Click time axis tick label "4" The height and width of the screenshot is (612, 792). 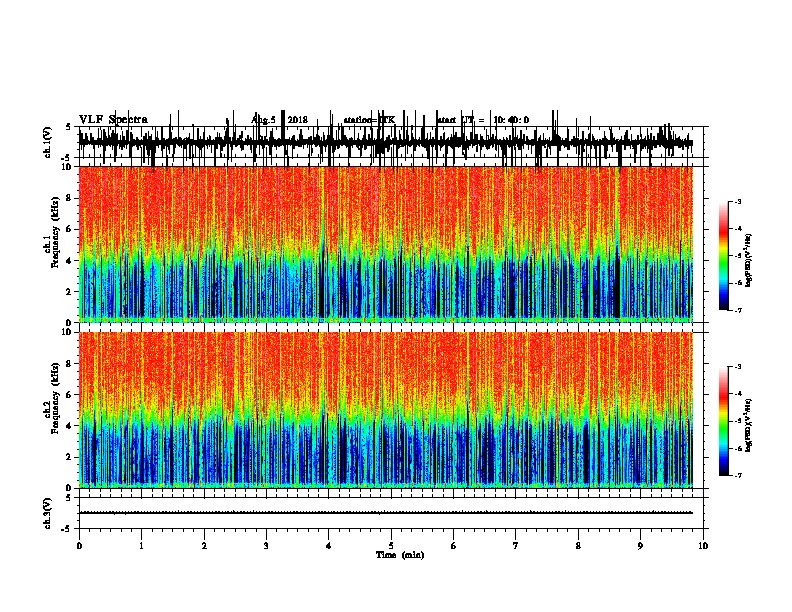[329, 546]
